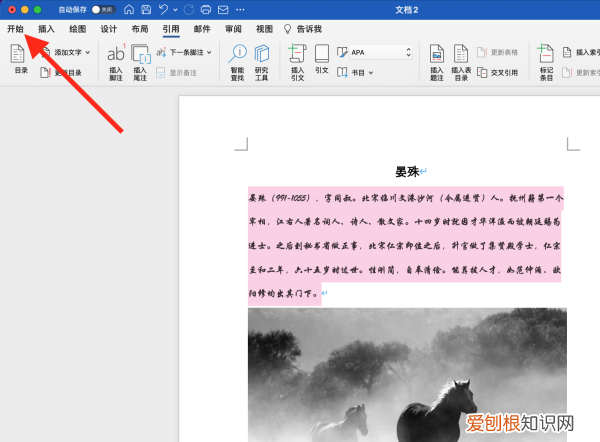This screenshot has height=442, width=600.
Task: Click the Home icon in title bar
Action: (x=129, y=10)
